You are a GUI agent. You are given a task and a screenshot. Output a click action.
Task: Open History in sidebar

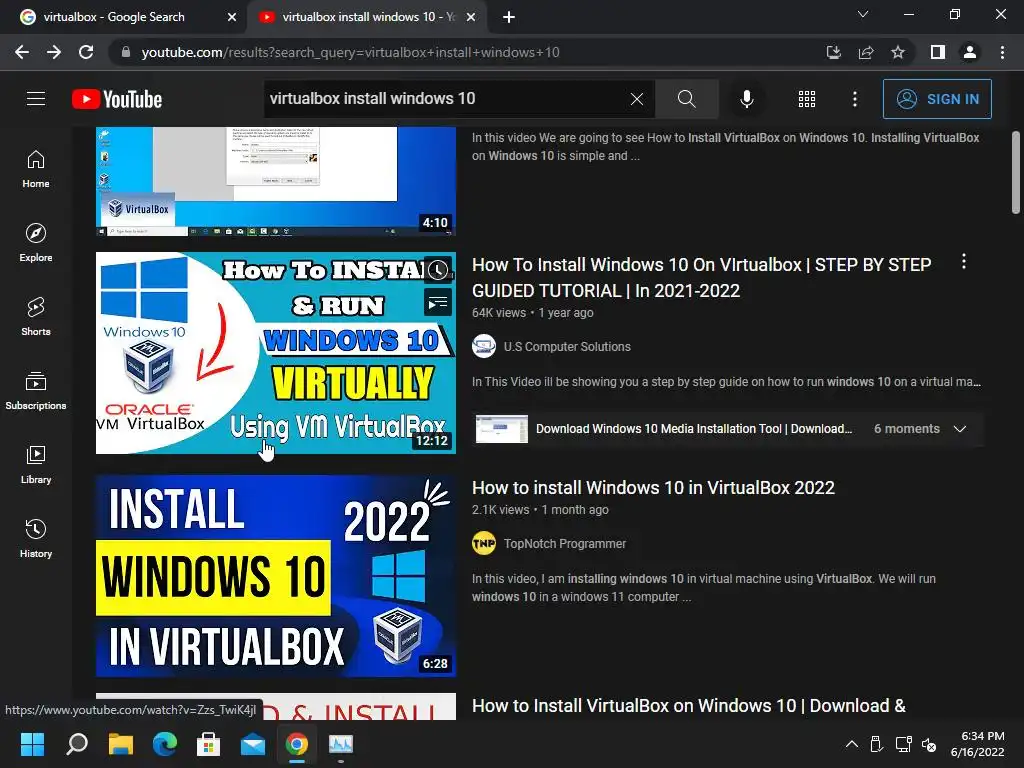click(36, 539)
